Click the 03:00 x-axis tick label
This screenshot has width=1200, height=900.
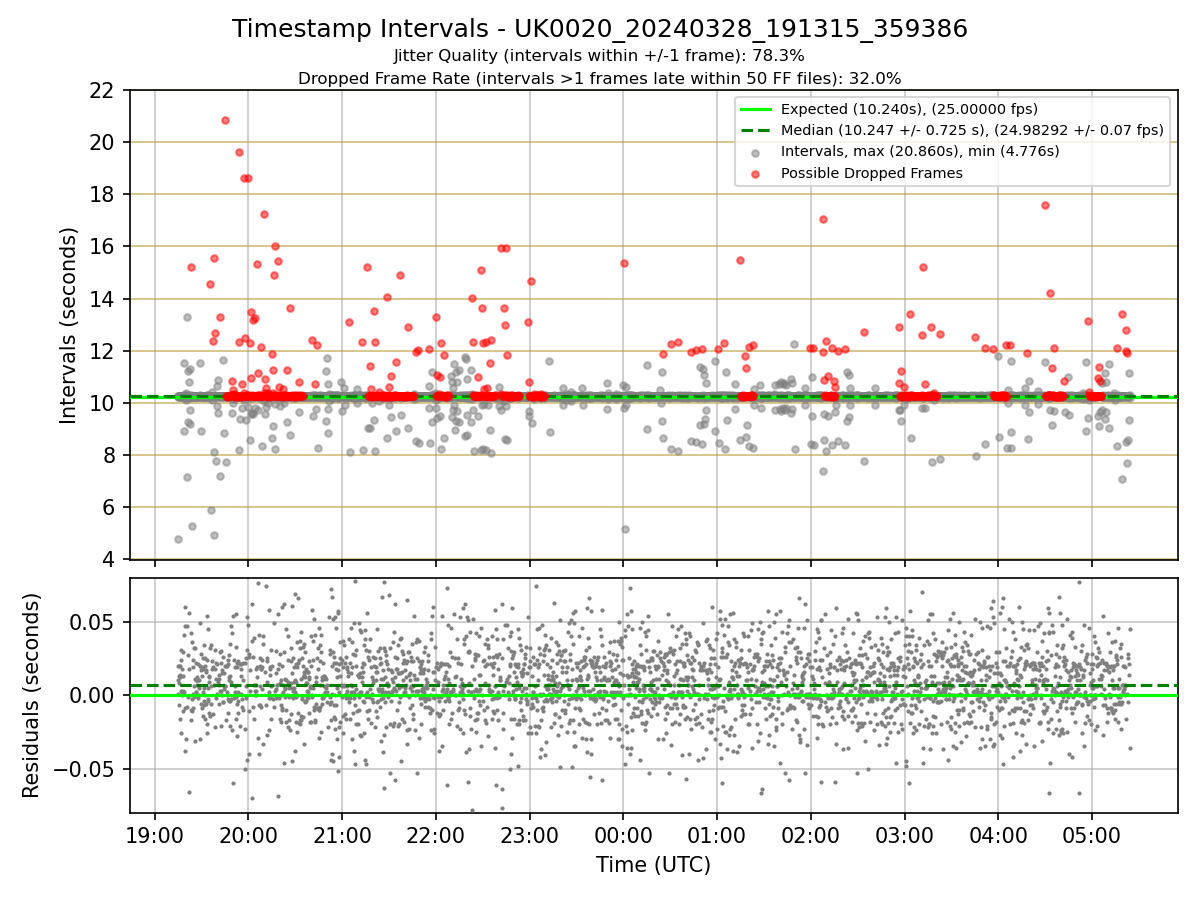(x=904, y=835)
